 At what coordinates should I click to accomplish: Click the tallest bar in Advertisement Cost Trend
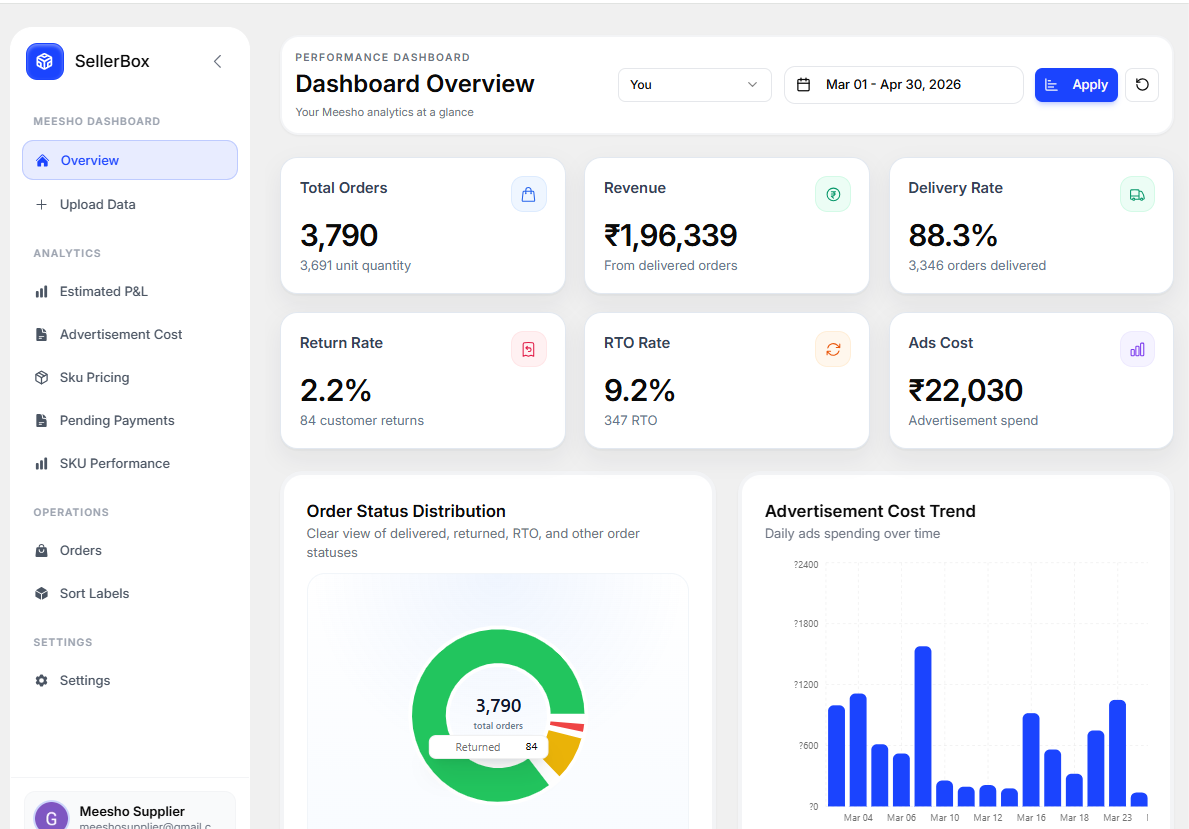(x=923, y=726)
